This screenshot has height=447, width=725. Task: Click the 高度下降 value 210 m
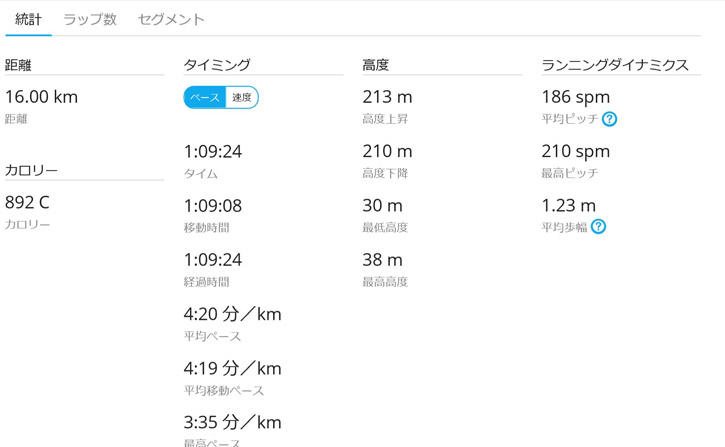click(387, 152)
